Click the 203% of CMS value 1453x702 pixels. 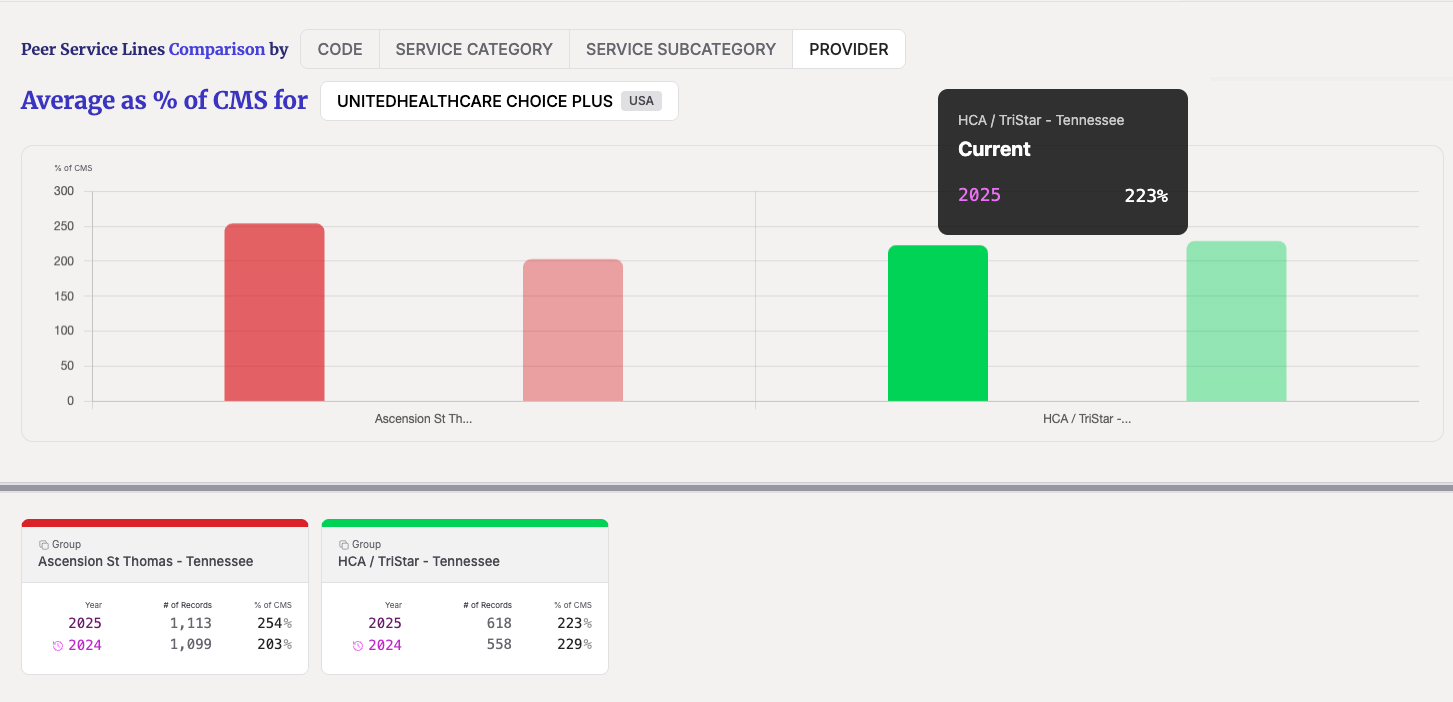click(x=273, y=645)
